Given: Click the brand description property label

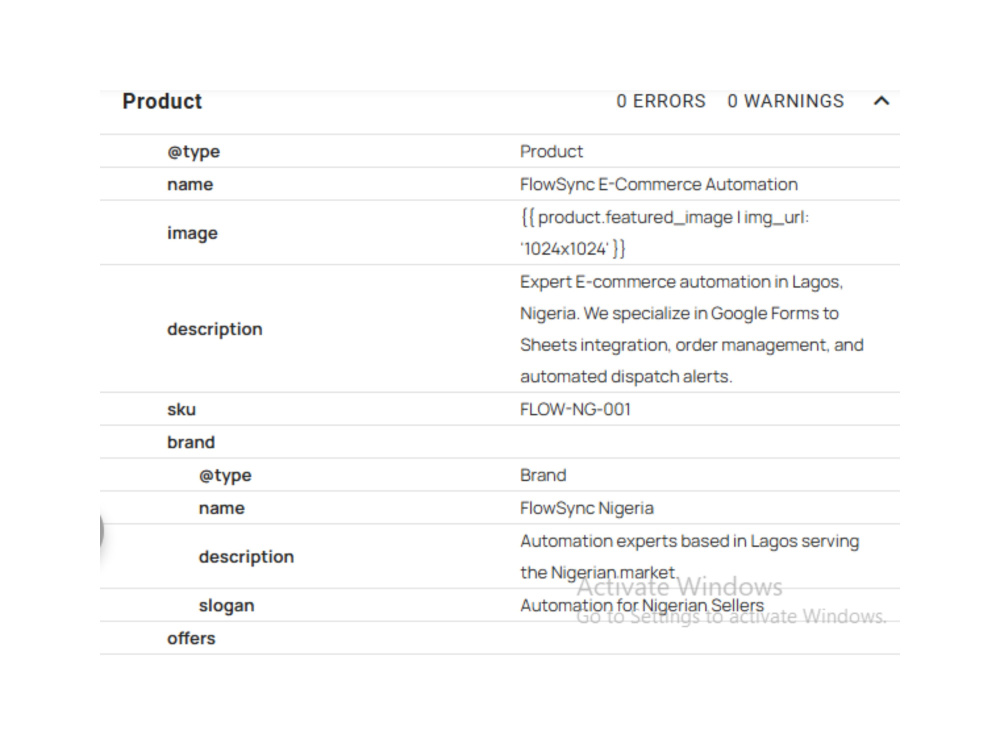Looking at the screenshot, I should 246,557.
